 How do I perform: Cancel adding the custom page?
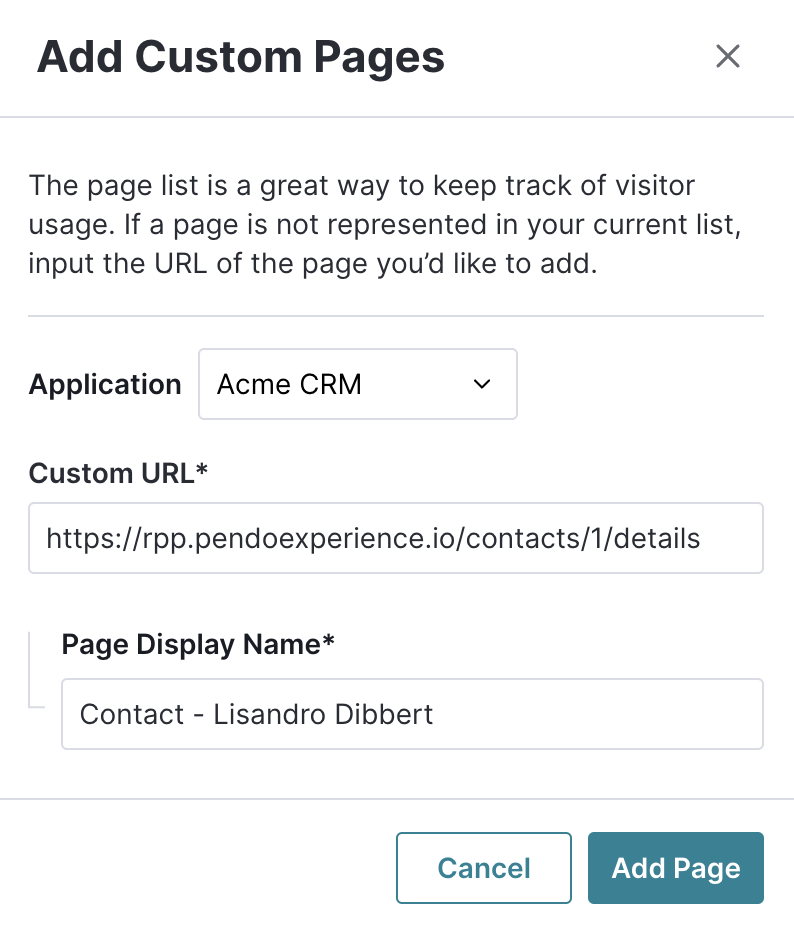[484, 868]
